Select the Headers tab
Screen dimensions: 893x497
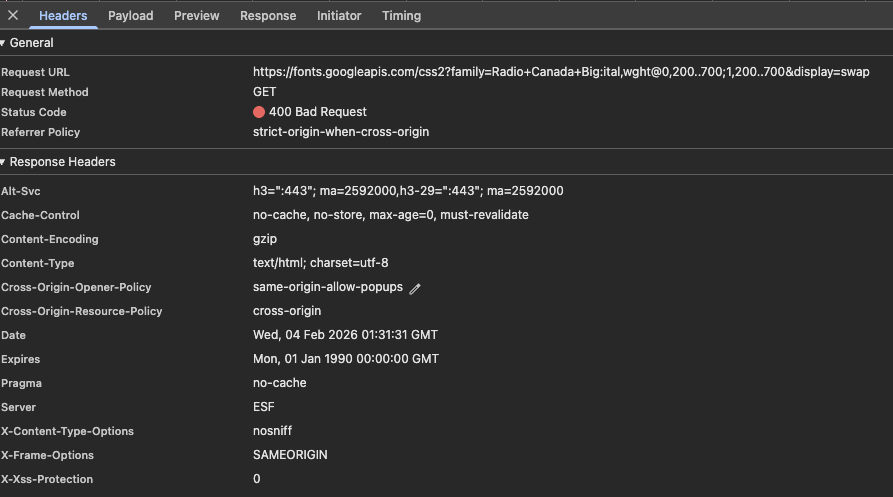pyautogui.click(x=63, y=16)
